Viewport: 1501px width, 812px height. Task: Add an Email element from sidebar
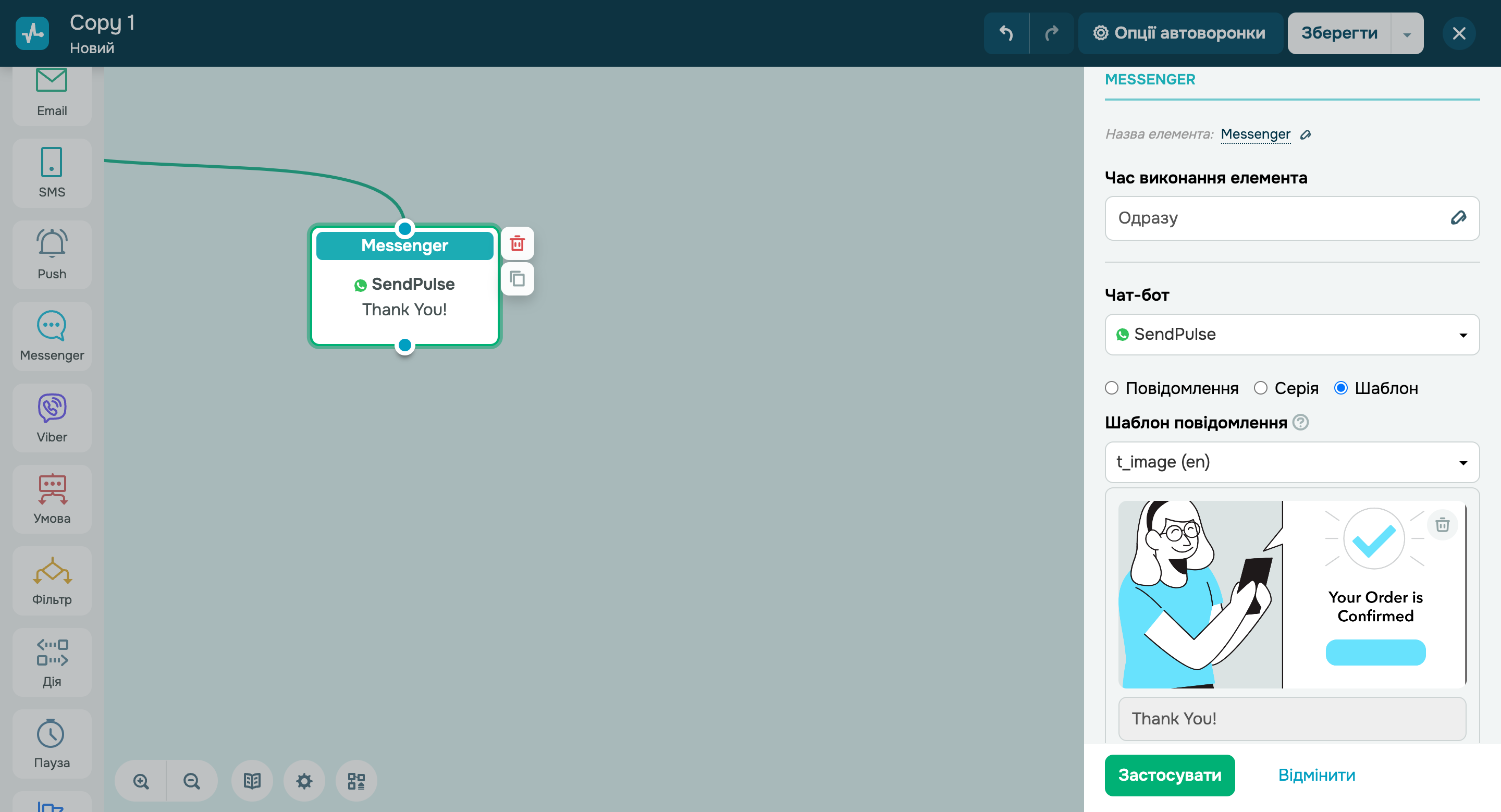point(52,92)
